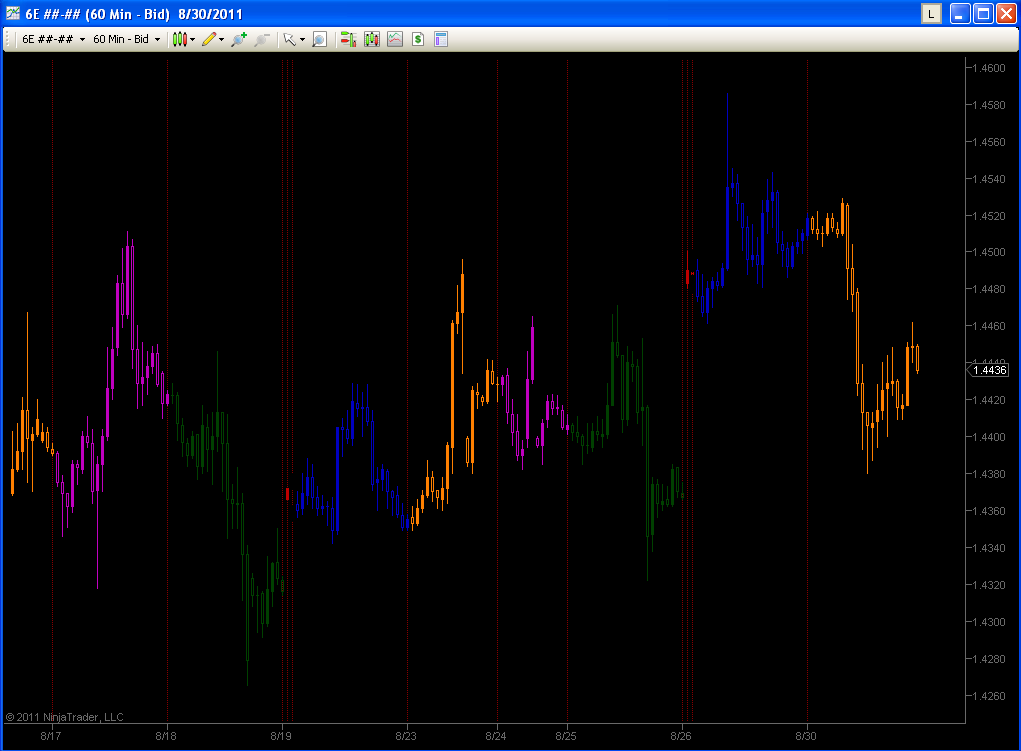The height and width of the screenshot is (751, 1021).
Task: Open the indicators line chart icon
Action: (395, 39)
